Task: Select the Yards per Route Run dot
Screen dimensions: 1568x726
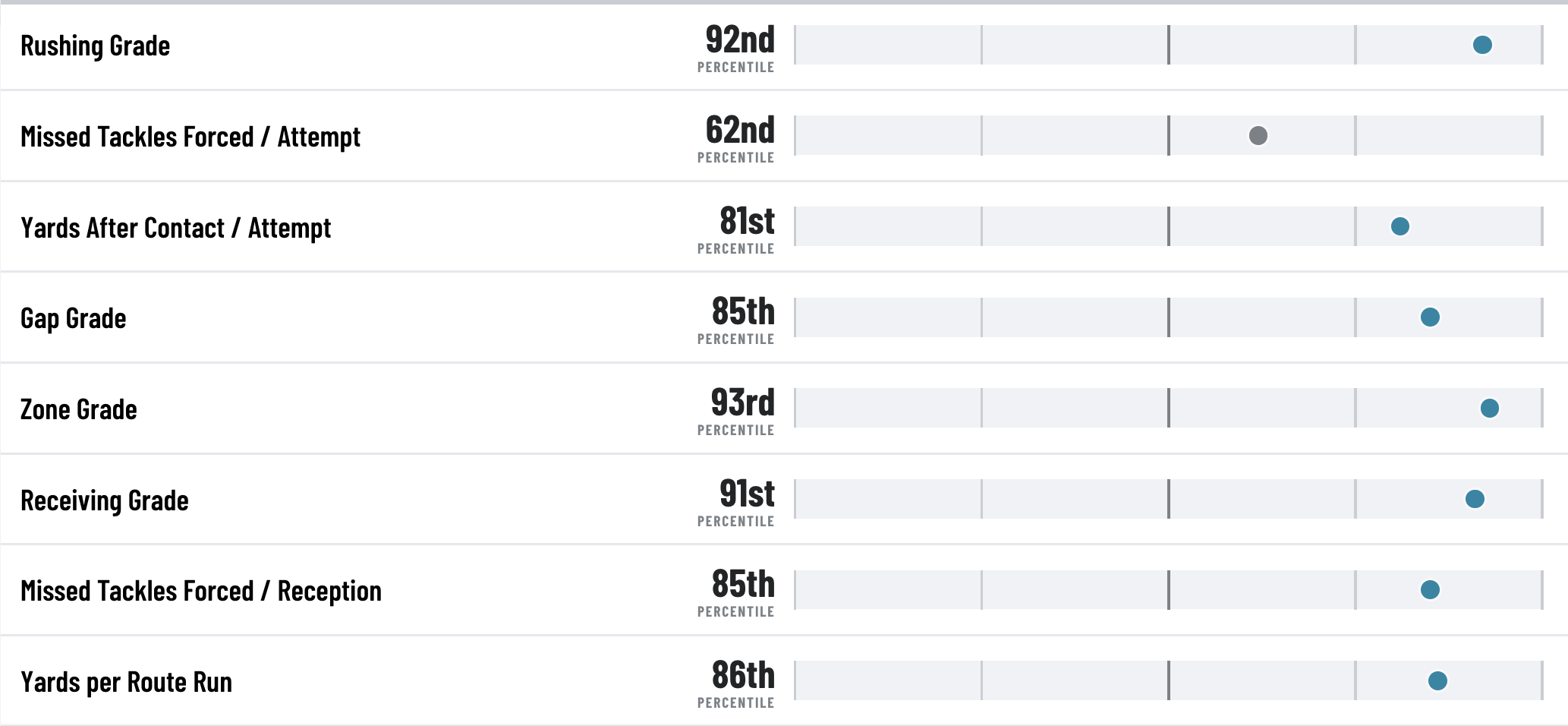Action: (1437, 680)
